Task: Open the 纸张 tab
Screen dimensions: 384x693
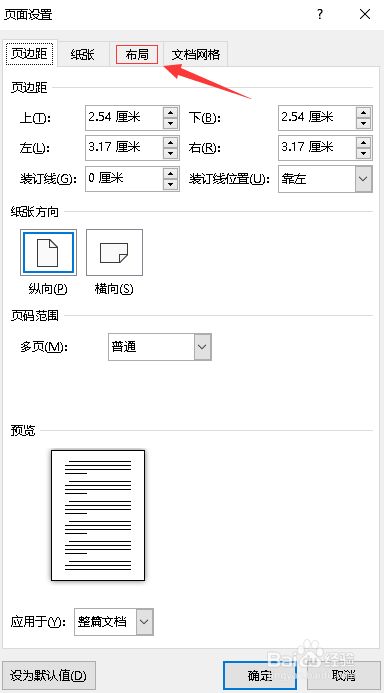Action: (x=83, y=55)
